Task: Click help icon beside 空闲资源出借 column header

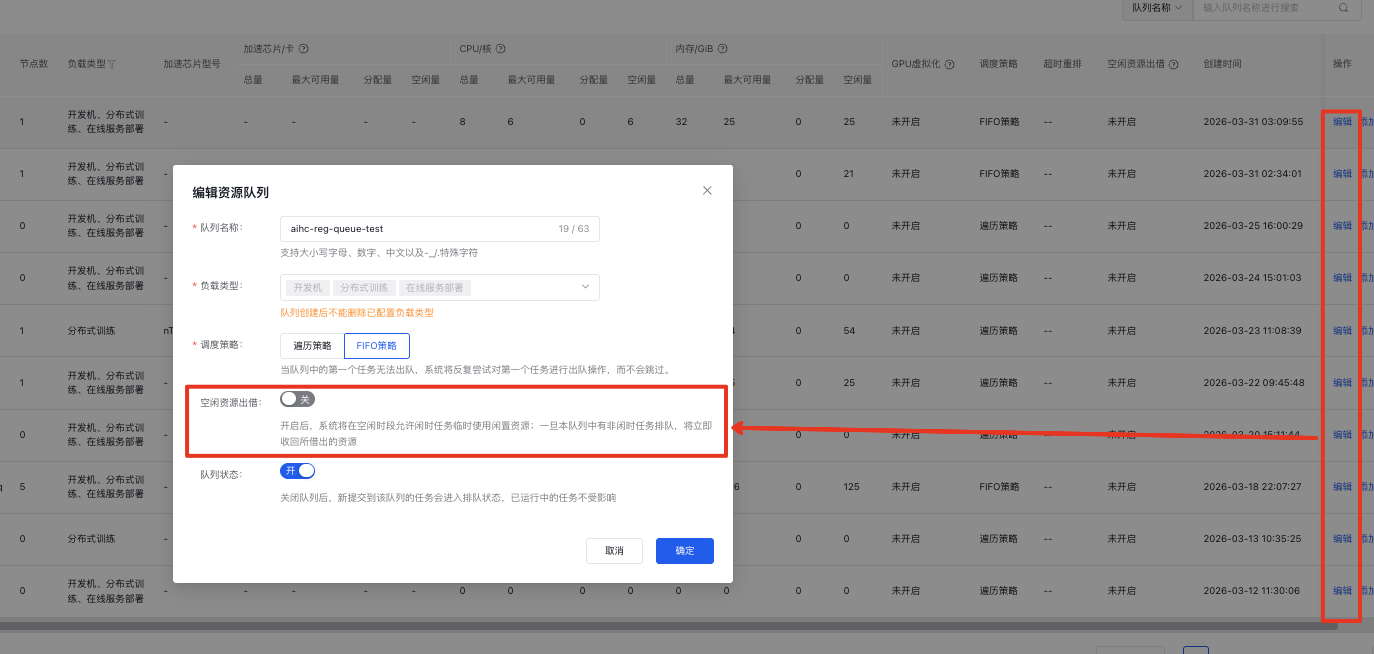Action: [1173, 64]
